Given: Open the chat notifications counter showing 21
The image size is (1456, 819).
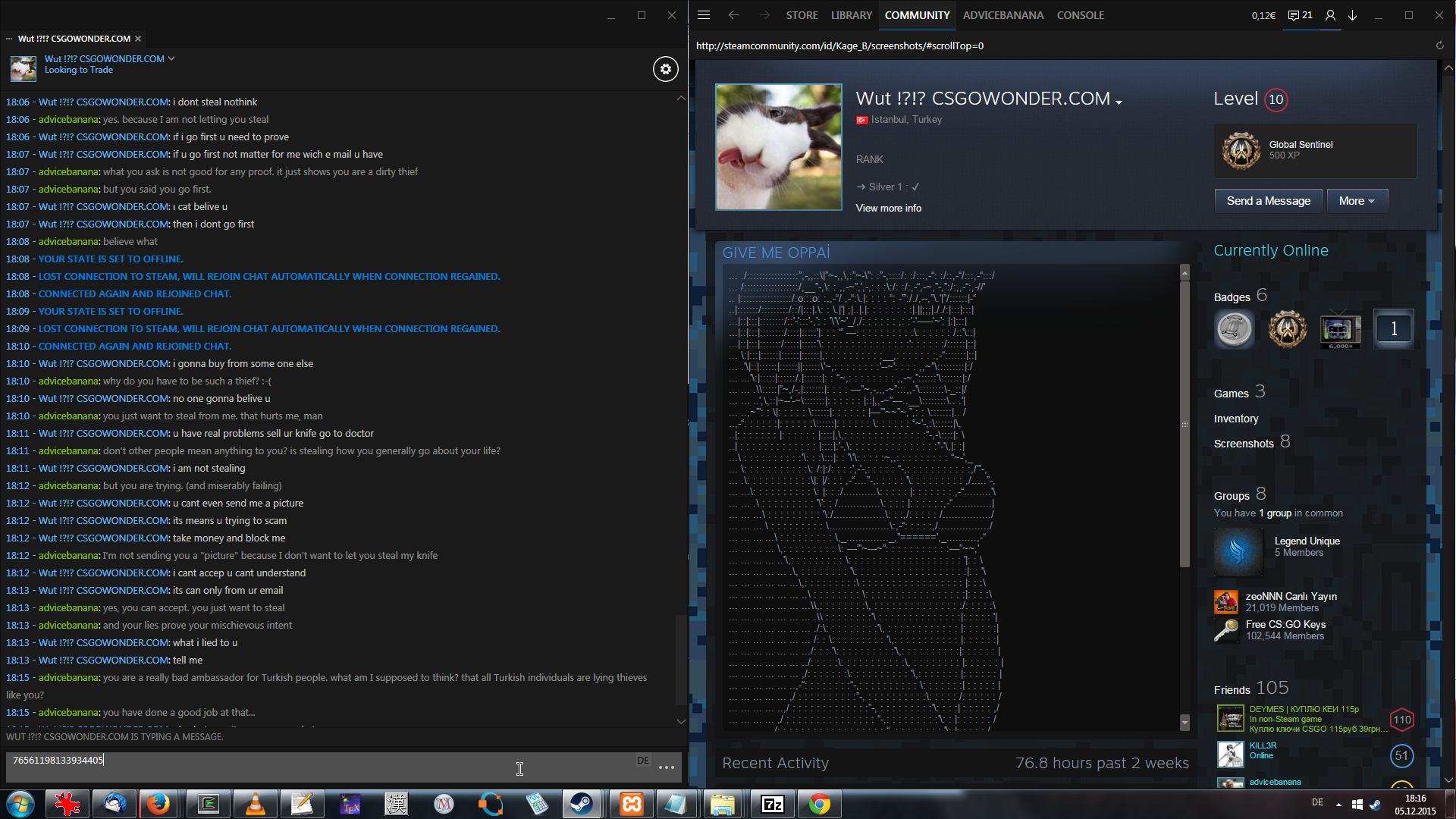Looking at the screenshot, I should tap(1300, 15).
